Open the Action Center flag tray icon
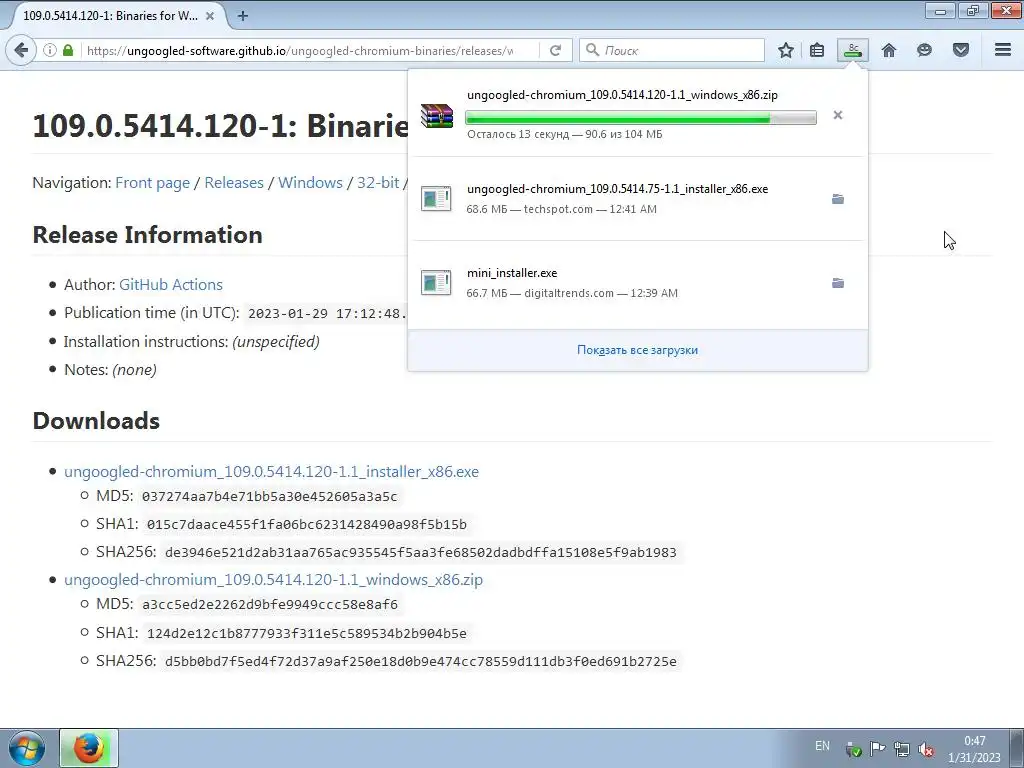 click(x=878, y=749)
